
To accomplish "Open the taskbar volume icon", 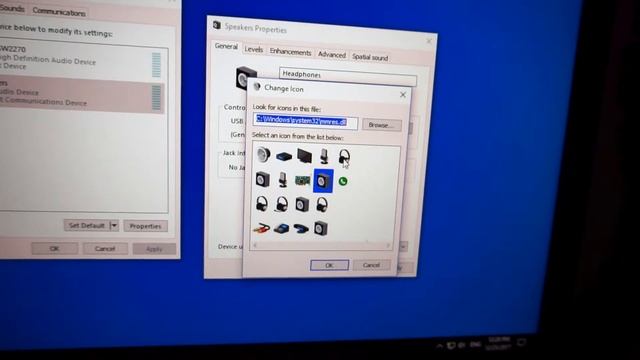I will click(462, 345).
